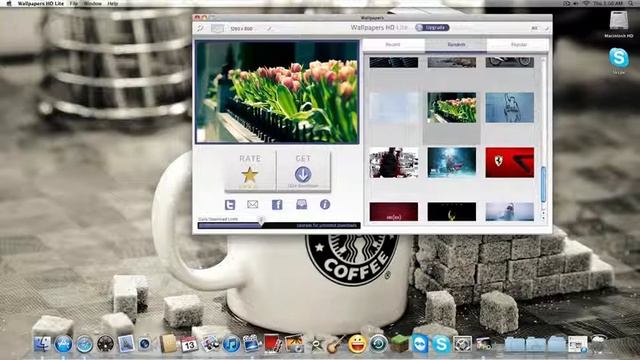The image size is (640, 360).
Task: Open TeamViewer from the dock
Action: (x=420, y=344)
